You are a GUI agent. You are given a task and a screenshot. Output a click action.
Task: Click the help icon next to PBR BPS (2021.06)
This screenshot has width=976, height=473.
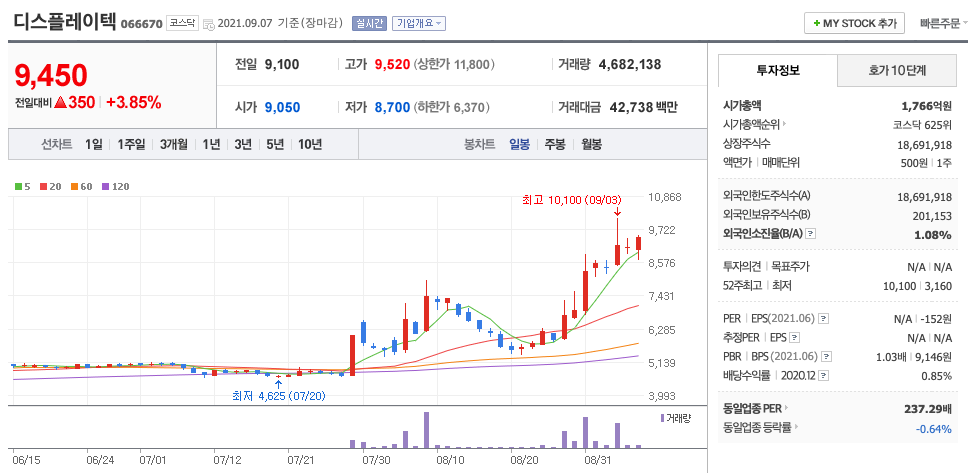pos(827,357)
